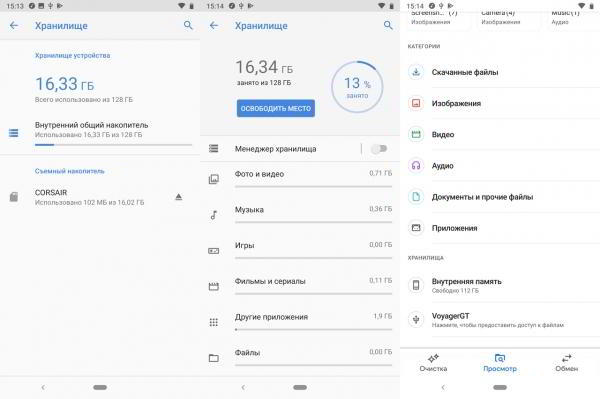Screen dimensions: 600x399
Task: Open Документы и прочие файлы
Action: coord(500,197)
